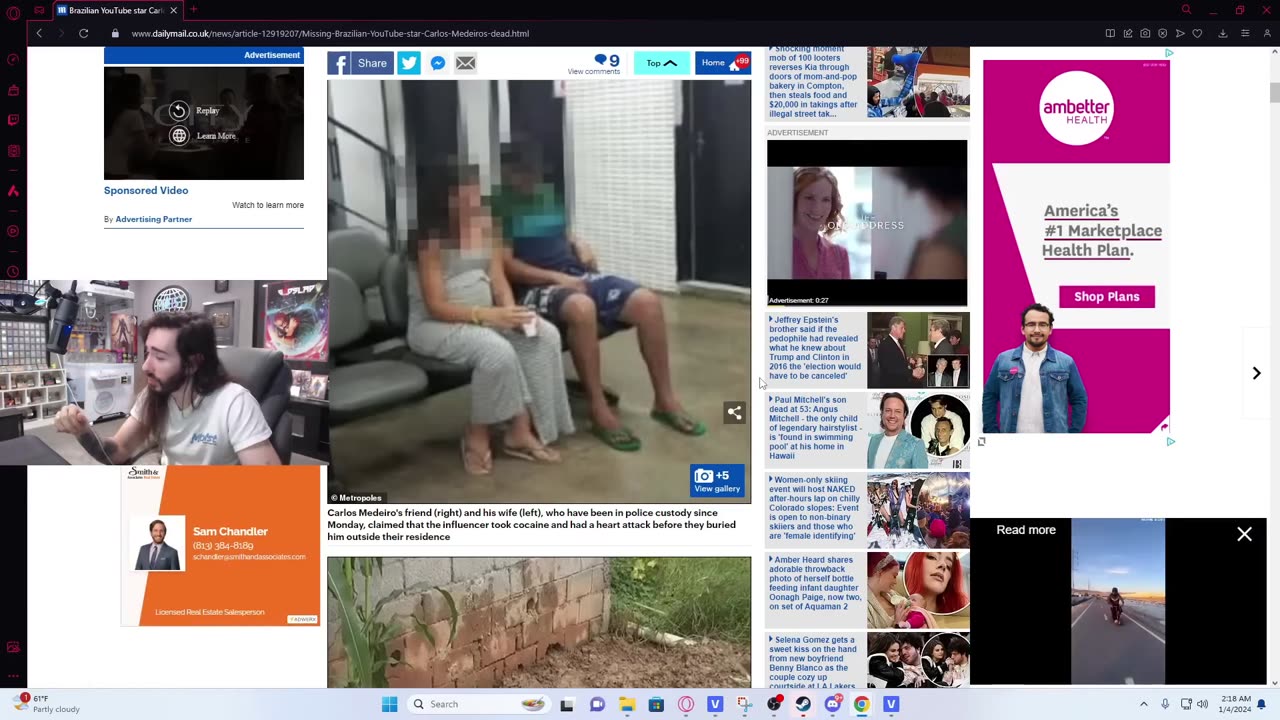
Task: Click Learn More on sponsored video
Action: point(204,136)
